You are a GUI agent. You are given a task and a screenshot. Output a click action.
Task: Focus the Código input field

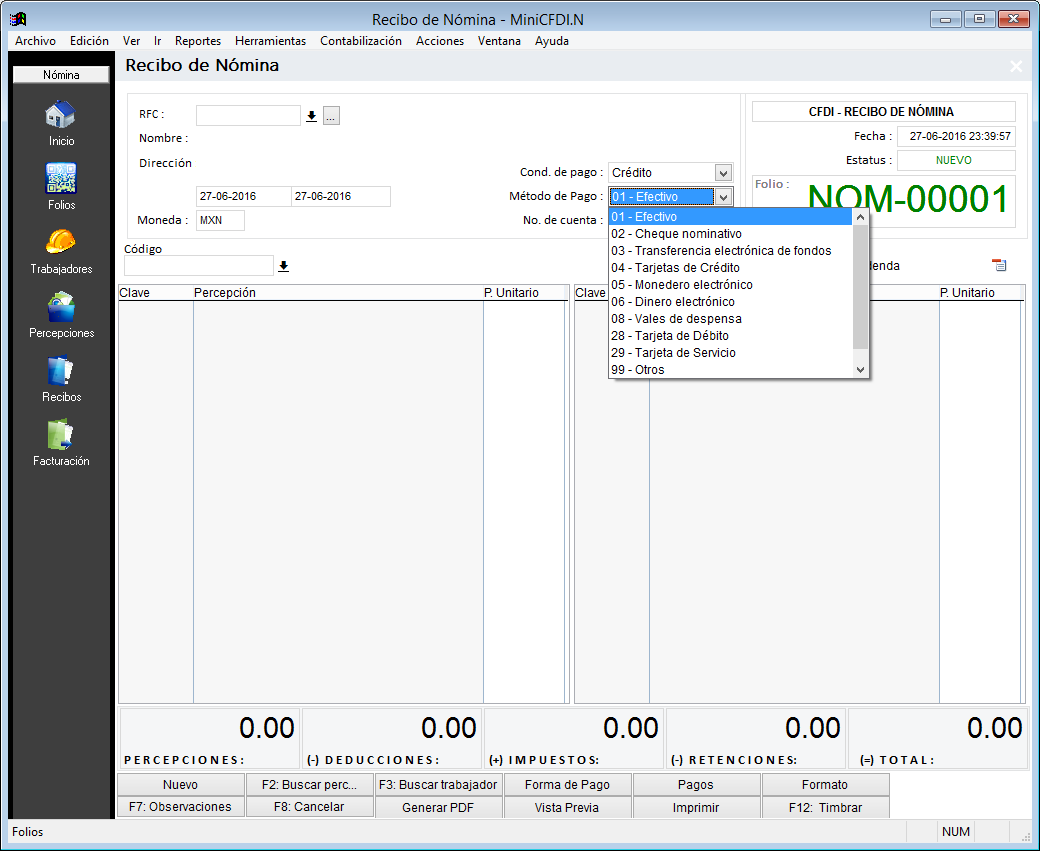click(x=198, y=266)
